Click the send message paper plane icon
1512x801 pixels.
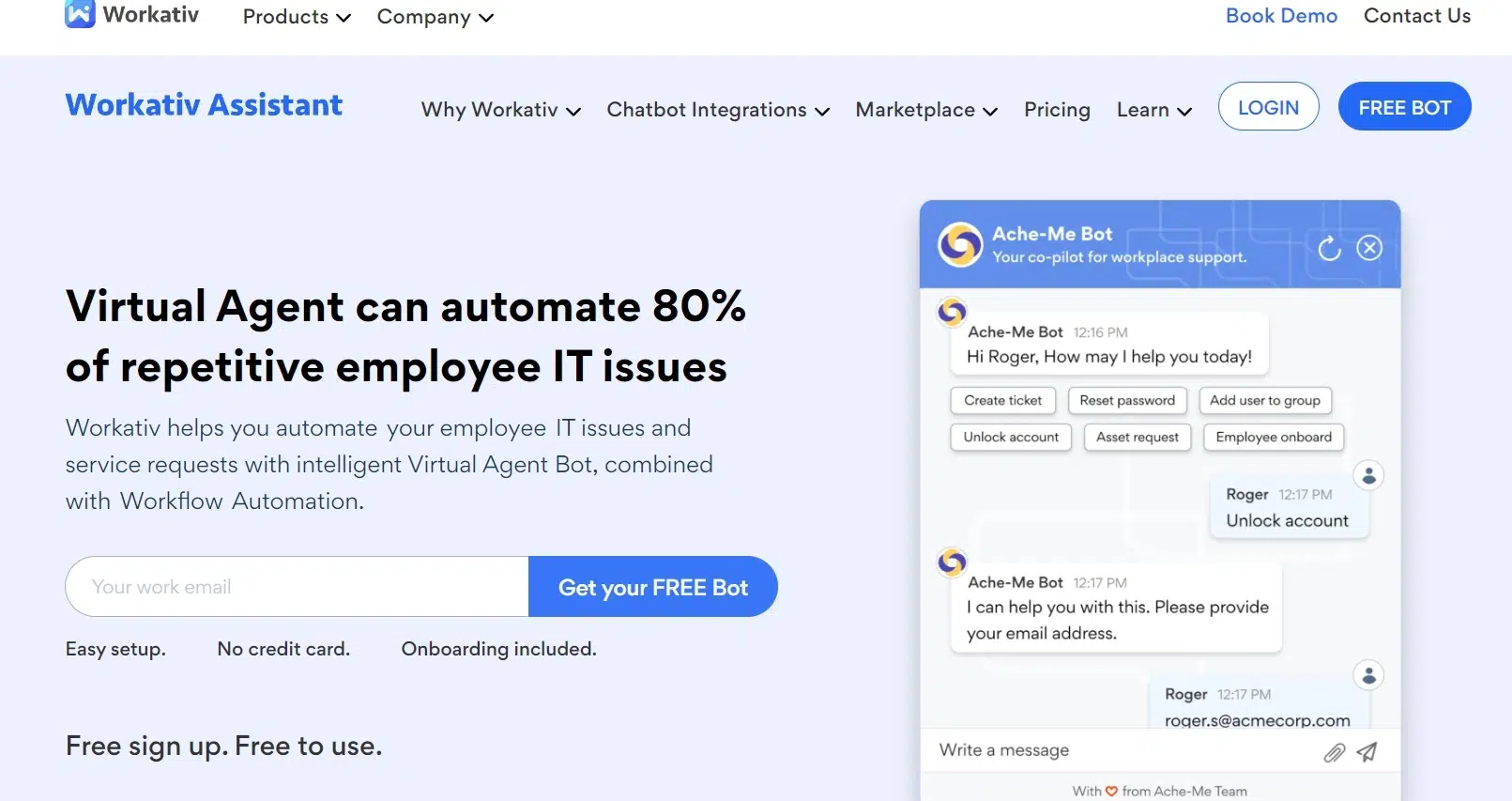click(x=1367, y=751)
